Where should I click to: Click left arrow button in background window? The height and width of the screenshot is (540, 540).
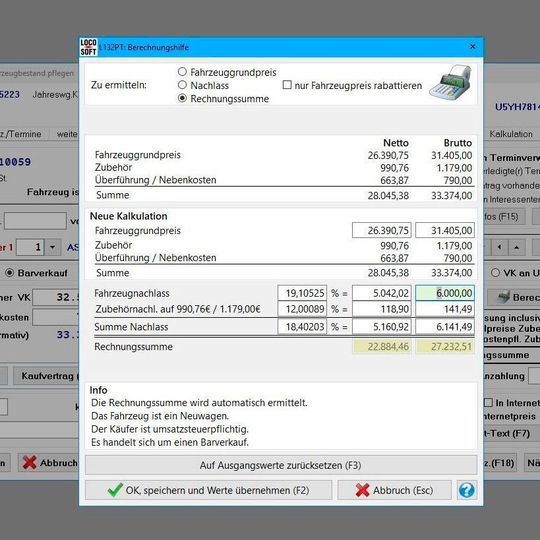coord(499,247)
